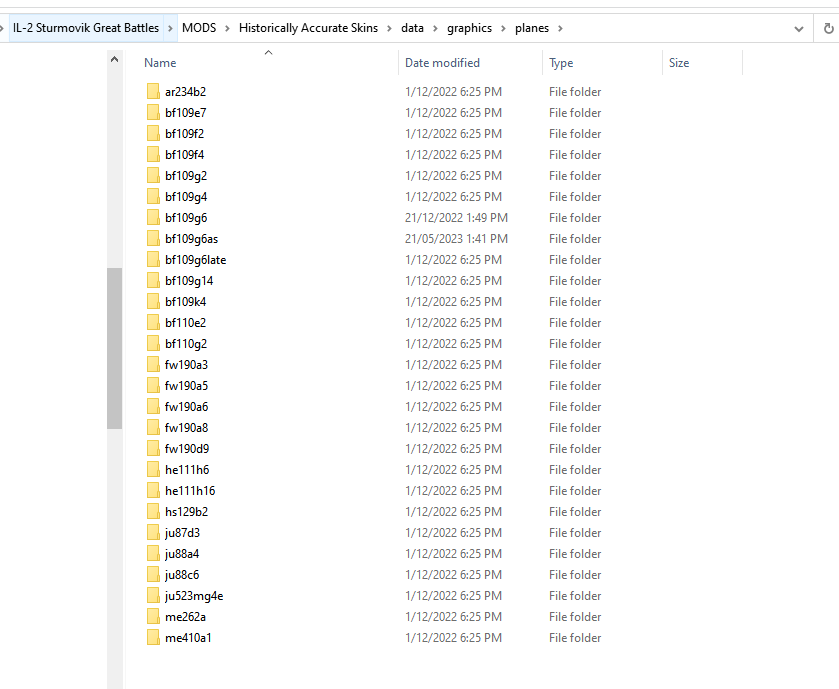
Task: Select the bf109g14 folder icon
Action: [x=153, y=280]
